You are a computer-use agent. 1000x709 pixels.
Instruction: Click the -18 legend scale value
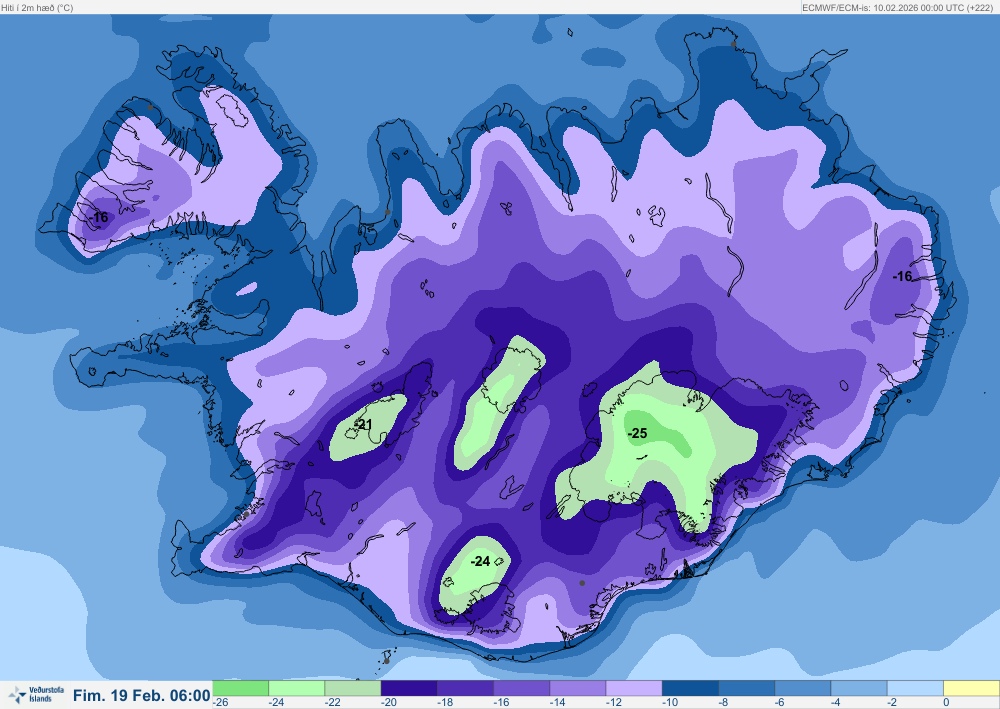tap(445, 703)
